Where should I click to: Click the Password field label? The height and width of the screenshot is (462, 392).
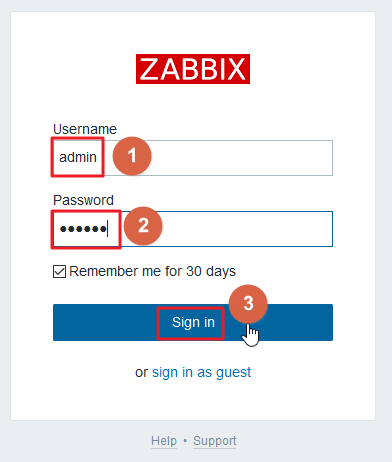(83, 200)
